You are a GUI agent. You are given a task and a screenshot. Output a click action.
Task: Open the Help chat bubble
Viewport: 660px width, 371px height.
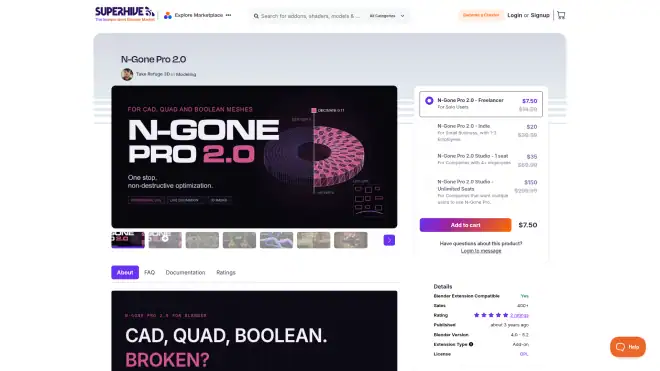coord(628,347)
